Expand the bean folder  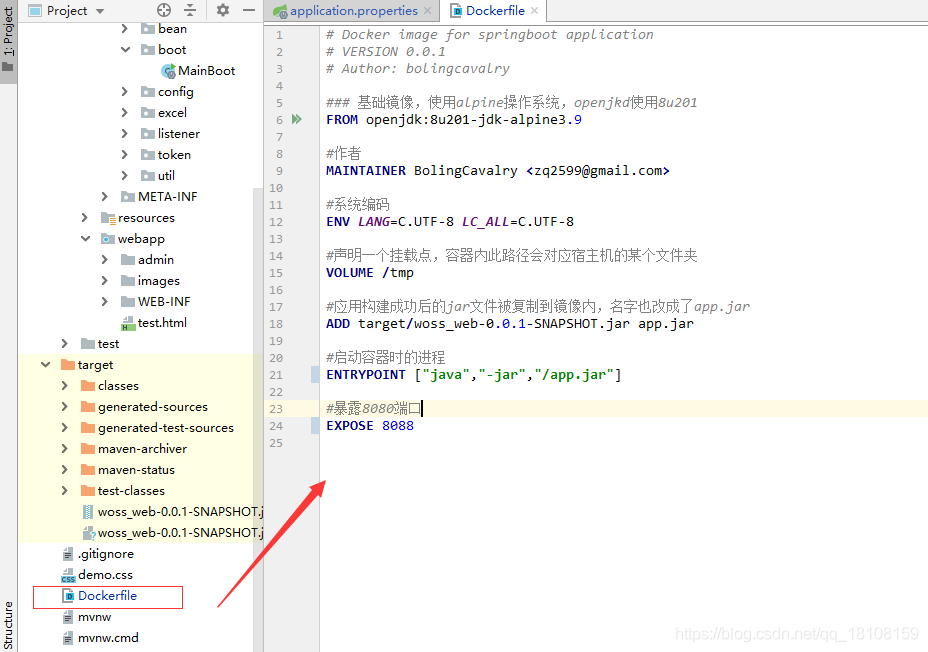124,28
